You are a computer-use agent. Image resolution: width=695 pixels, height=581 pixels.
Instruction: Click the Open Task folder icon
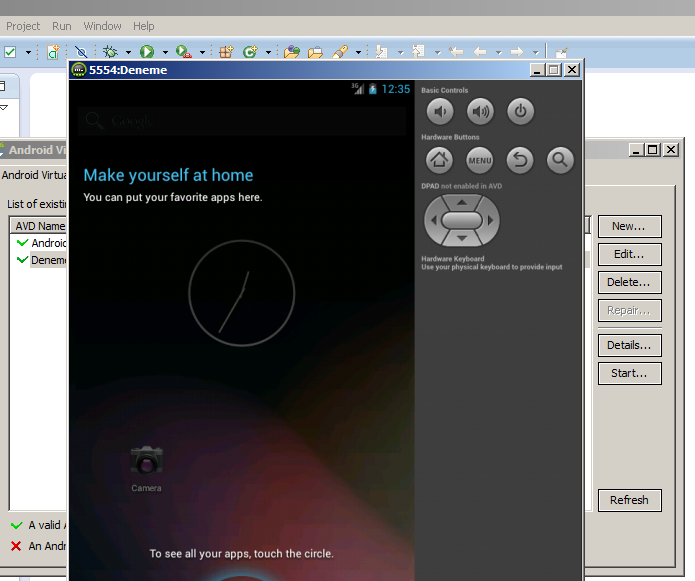tap(315, 52)
